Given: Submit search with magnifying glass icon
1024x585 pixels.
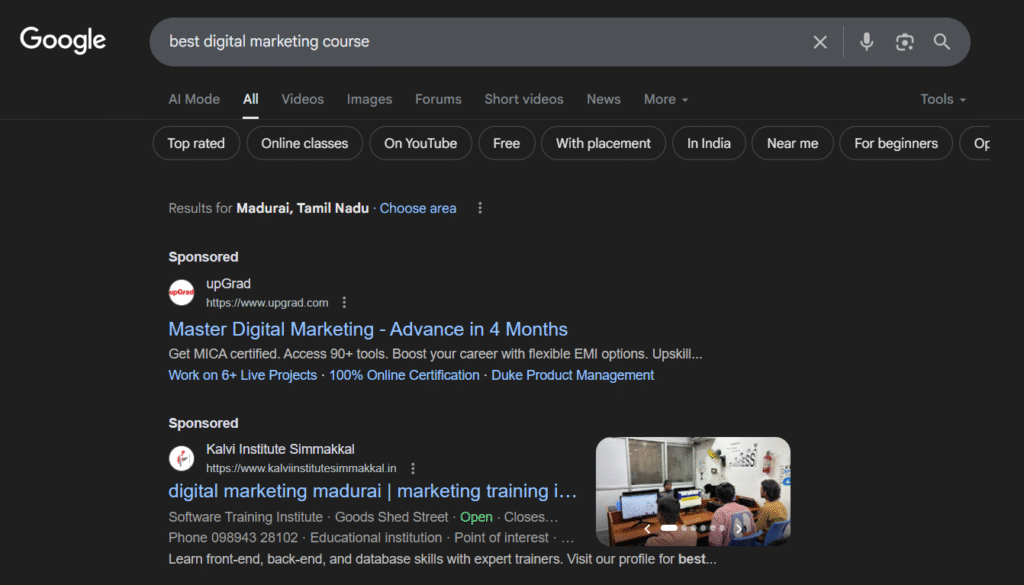Looking at the screenshot, I should pos(941,42).
